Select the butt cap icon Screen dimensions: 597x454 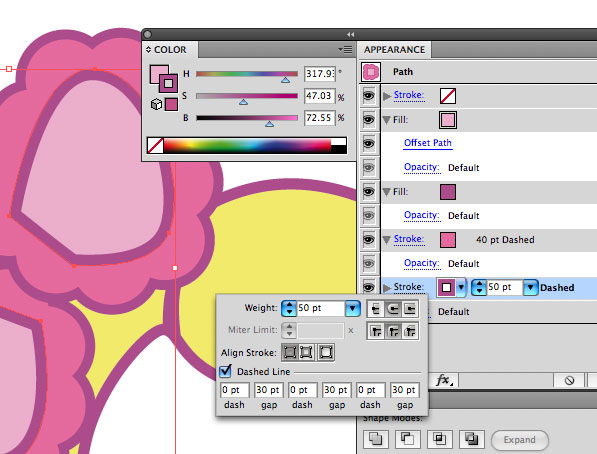[x=376, y=309]
